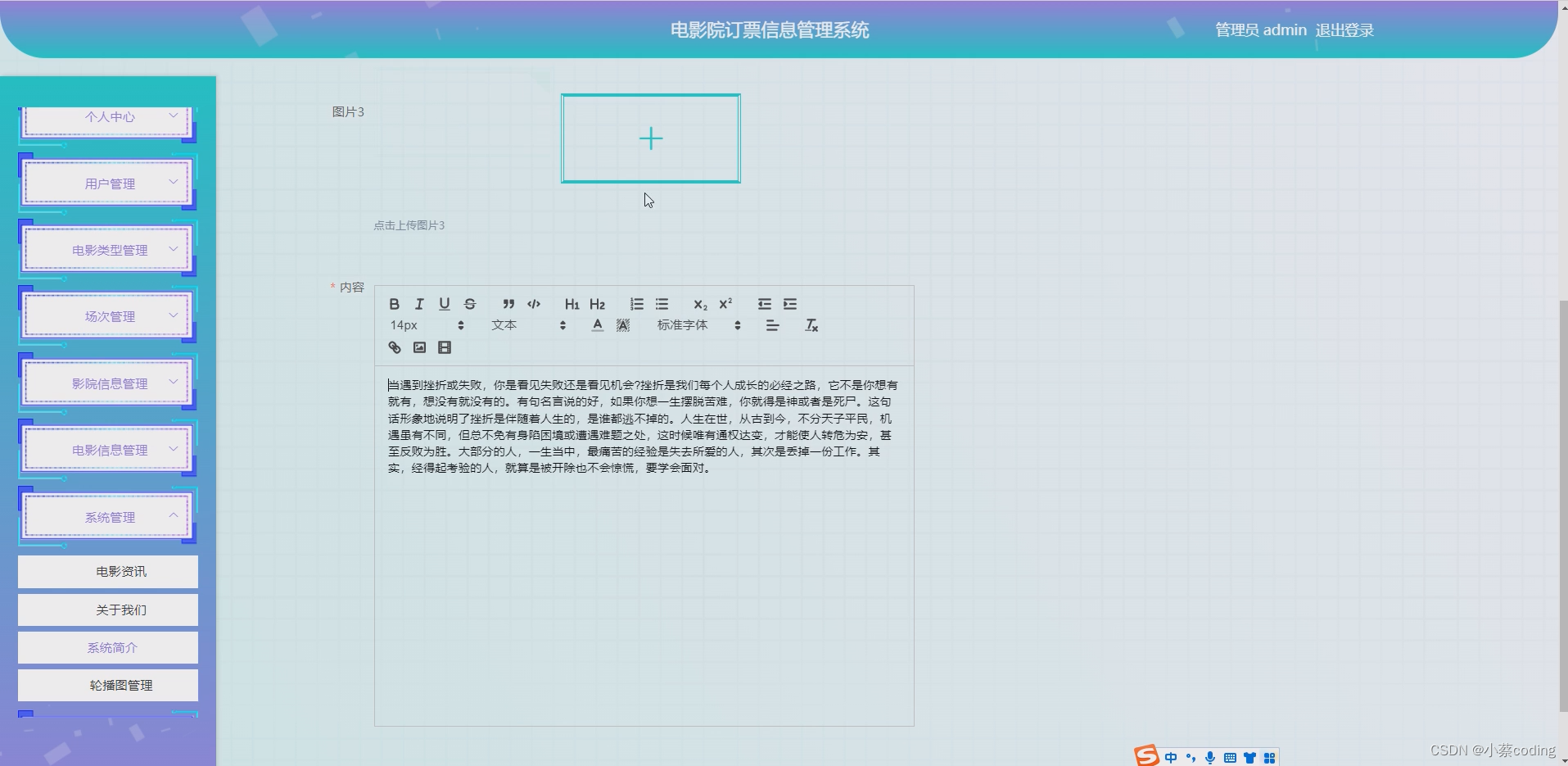The height and width of the screenshot is (766, 1568).
Task: Expand the 影院信息管理 sidebar menu
Action: pyautogui.click(x=108, y=383)
